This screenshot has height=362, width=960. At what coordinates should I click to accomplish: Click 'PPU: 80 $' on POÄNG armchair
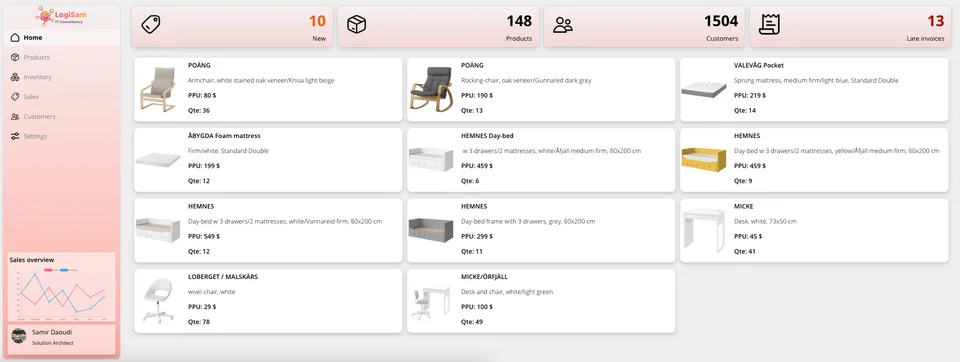[x=202, y=96]
